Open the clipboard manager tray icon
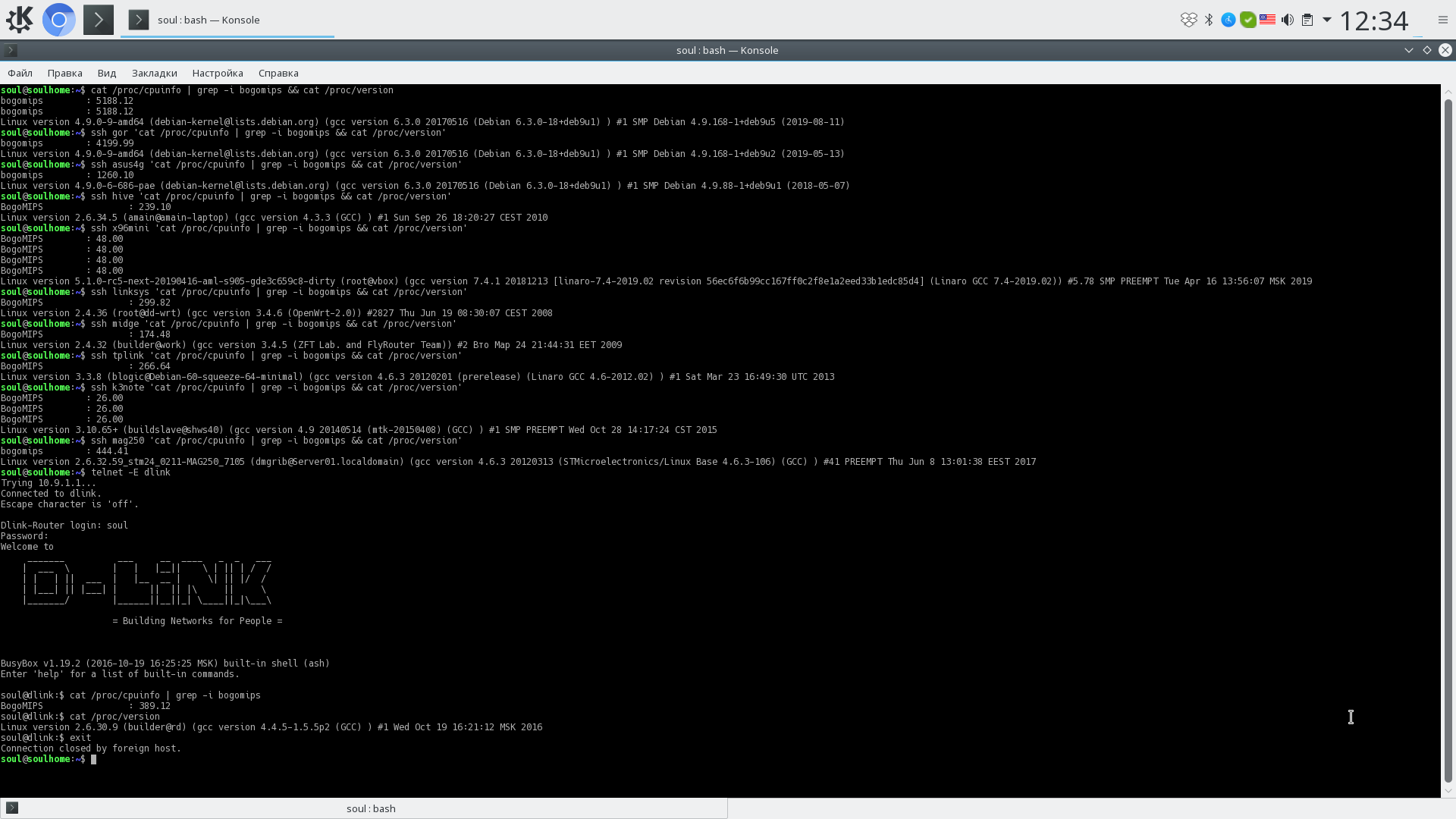Viewport: 1456px width, 819px height. [x=1307, y=20]
